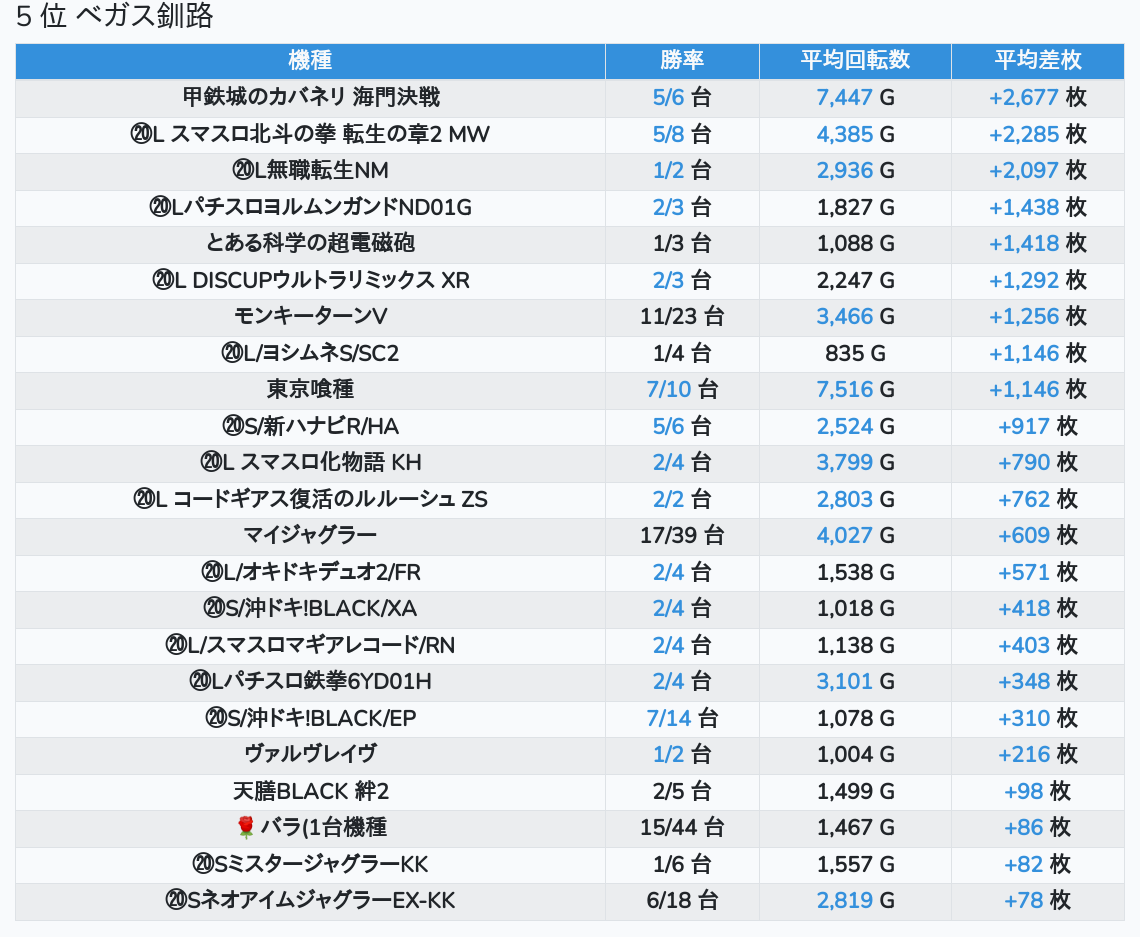Click the 17/39 台 win rate cell
The image size is (1140, 937).
pyautogui.click(x=682, y=535)
